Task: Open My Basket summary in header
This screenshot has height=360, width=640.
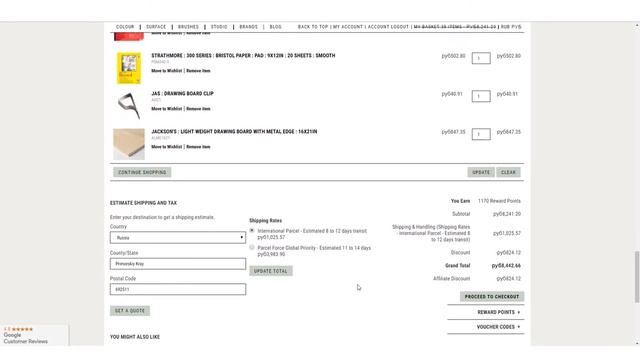Action: 455,27
